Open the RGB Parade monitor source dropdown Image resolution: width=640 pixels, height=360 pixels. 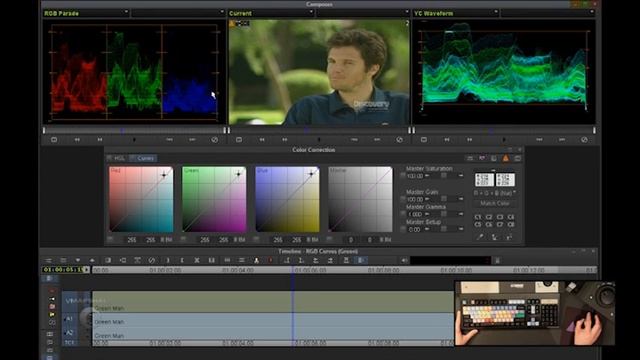(86, 13)
